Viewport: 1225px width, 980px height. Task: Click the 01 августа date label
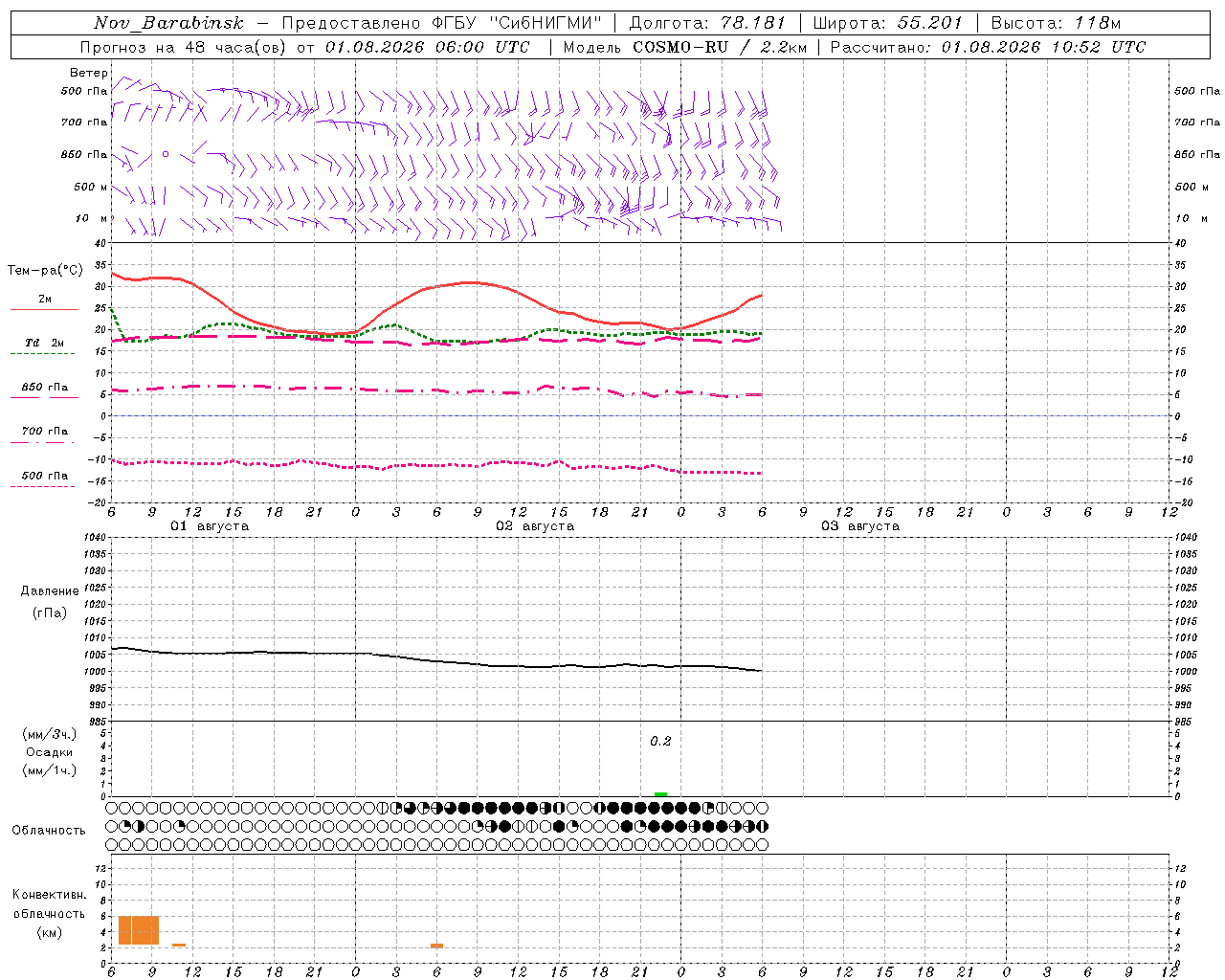[x=210, y=526]
